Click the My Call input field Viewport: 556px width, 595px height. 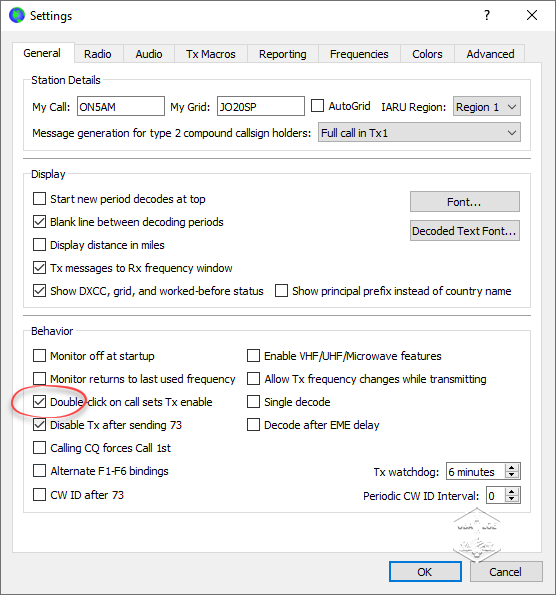pyautogui.click(x=121, y=106)
